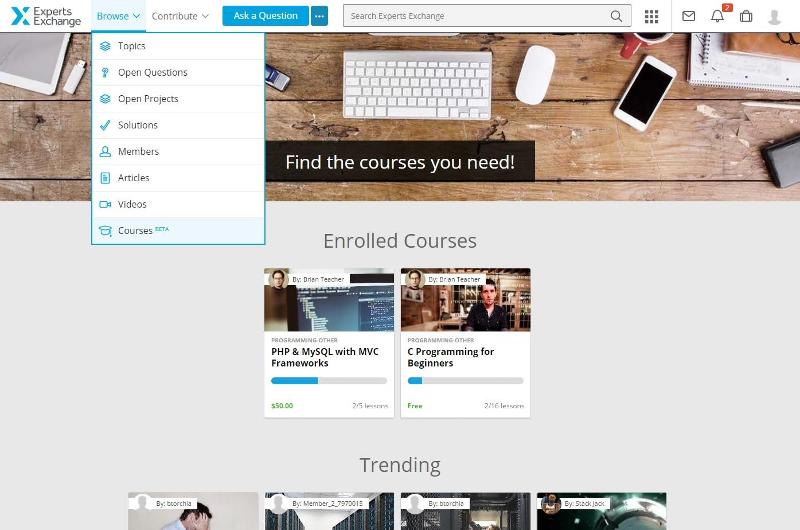Click the search magnifier icon
Image resolution: width=800 pixels, height=530 pixels.
616,16
